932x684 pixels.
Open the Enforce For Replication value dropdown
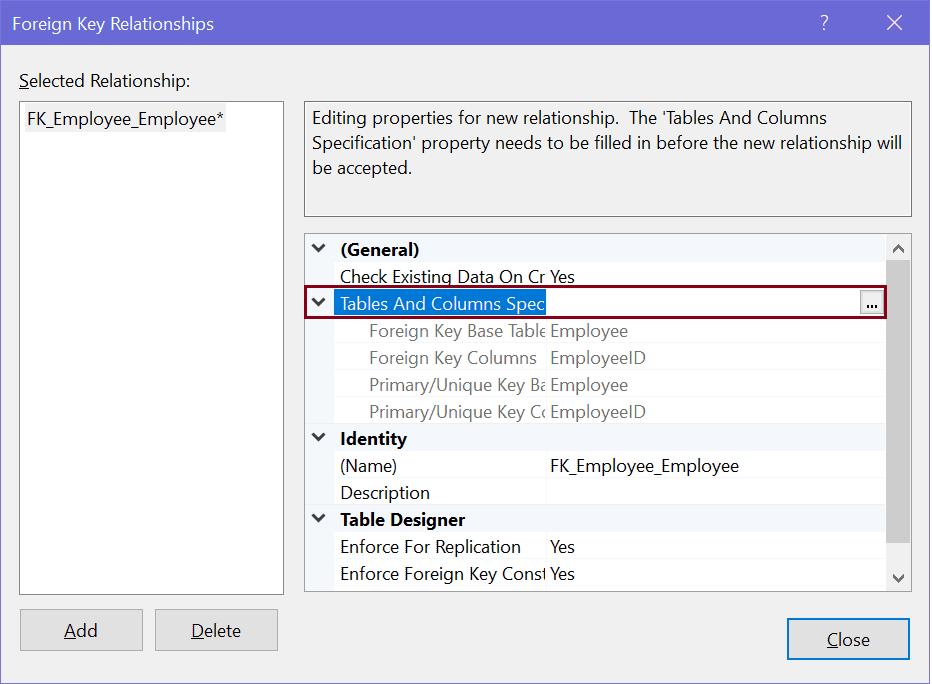coord(700,547)
